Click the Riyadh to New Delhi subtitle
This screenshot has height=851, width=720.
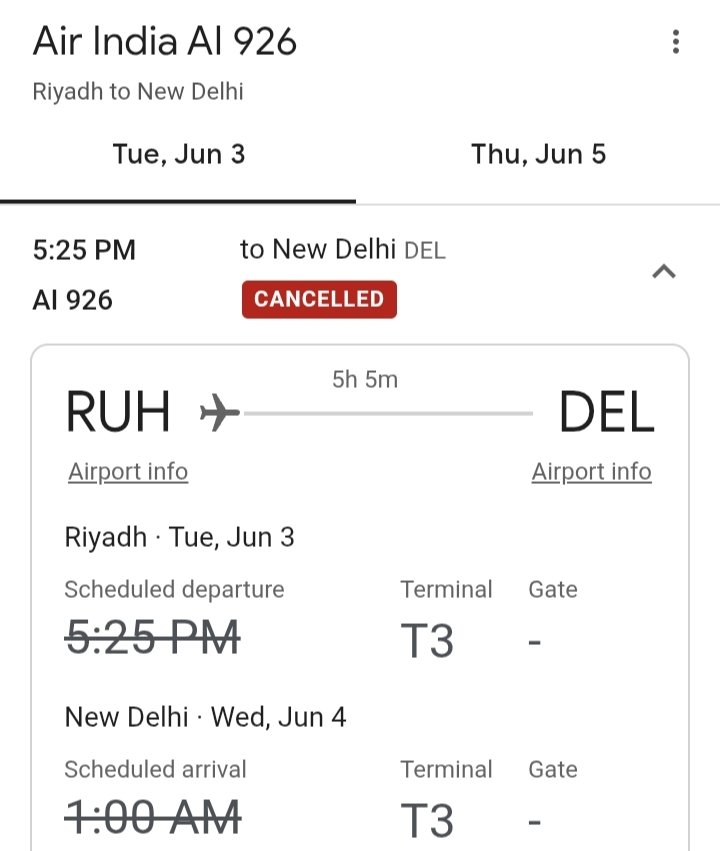coord(138,92)
